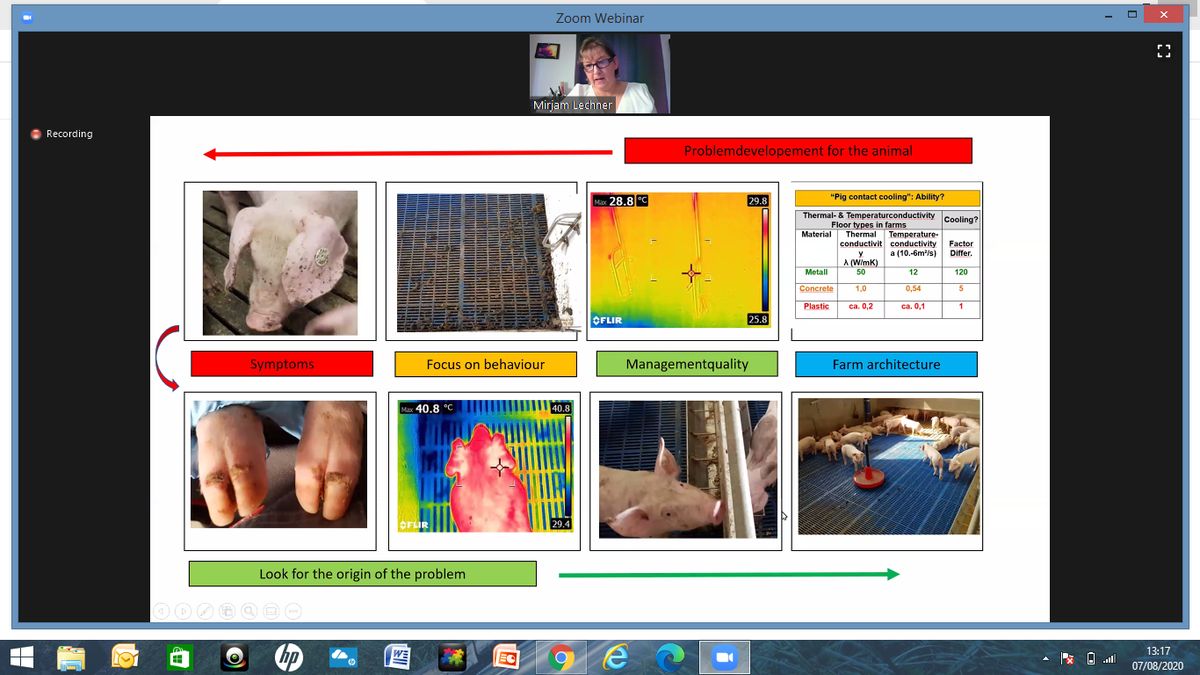Open the webcam app icon in the taskbar
1200x675 pixels.
tap(232, 658)
